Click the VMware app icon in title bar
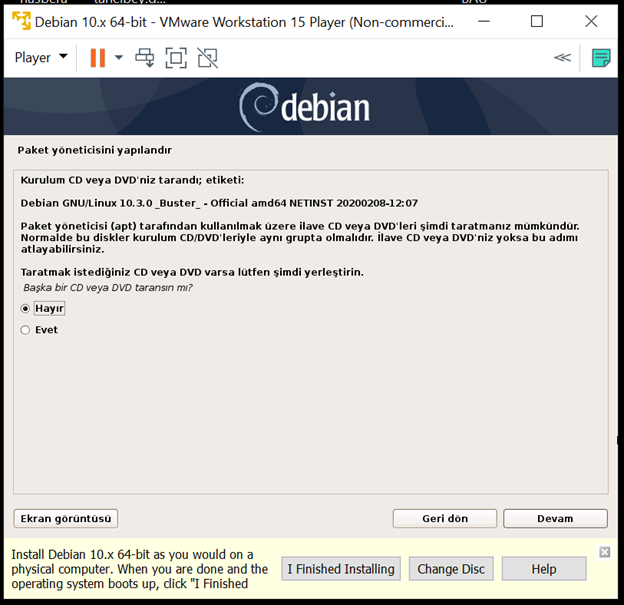 [x=21, y=21]
